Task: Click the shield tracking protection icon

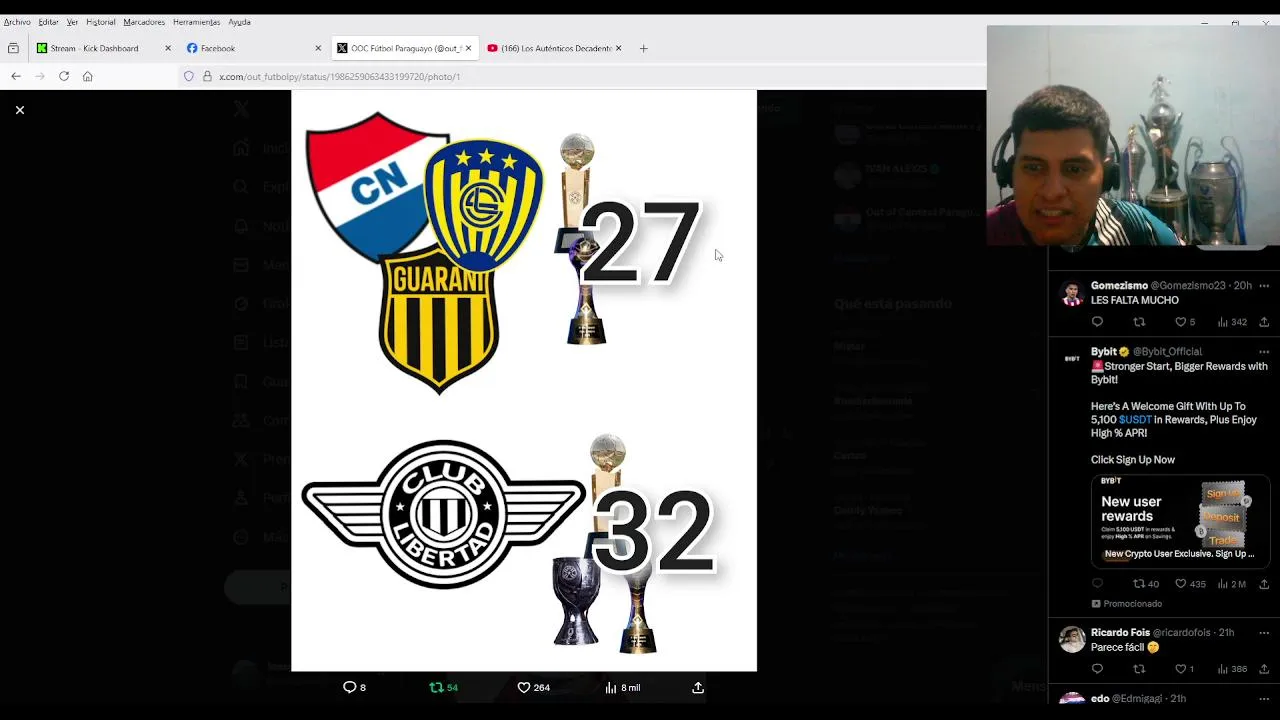Action: coord(188,76)
